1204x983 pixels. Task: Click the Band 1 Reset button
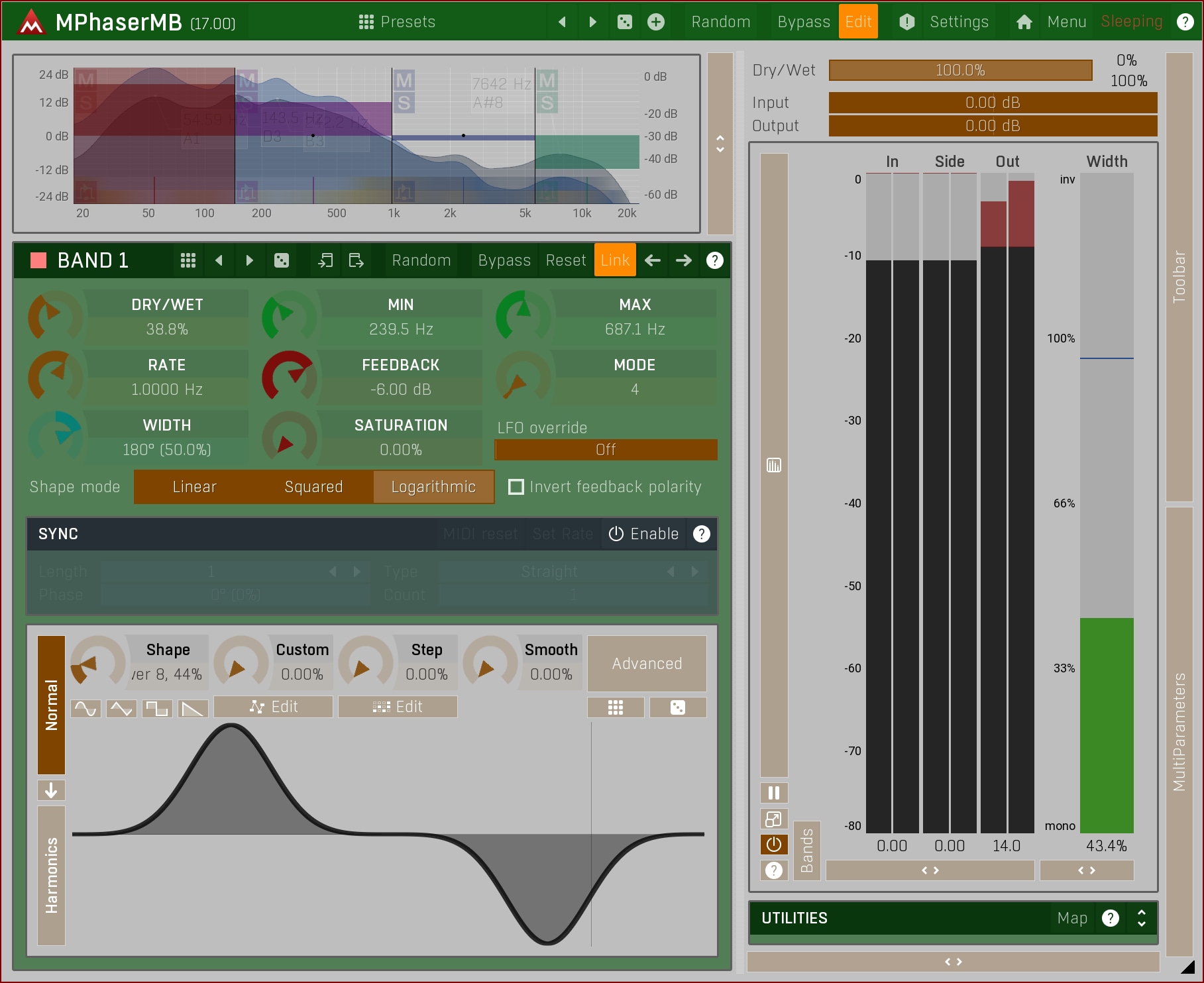pos(565,260)
